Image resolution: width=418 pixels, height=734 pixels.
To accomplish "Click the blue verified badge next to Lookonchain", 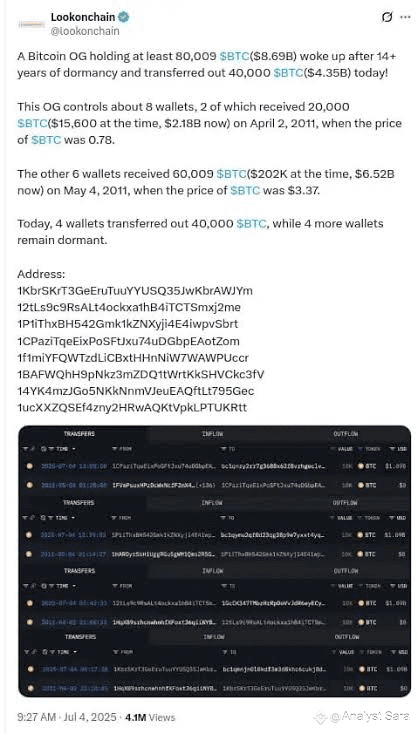I will tap(124, 17).
